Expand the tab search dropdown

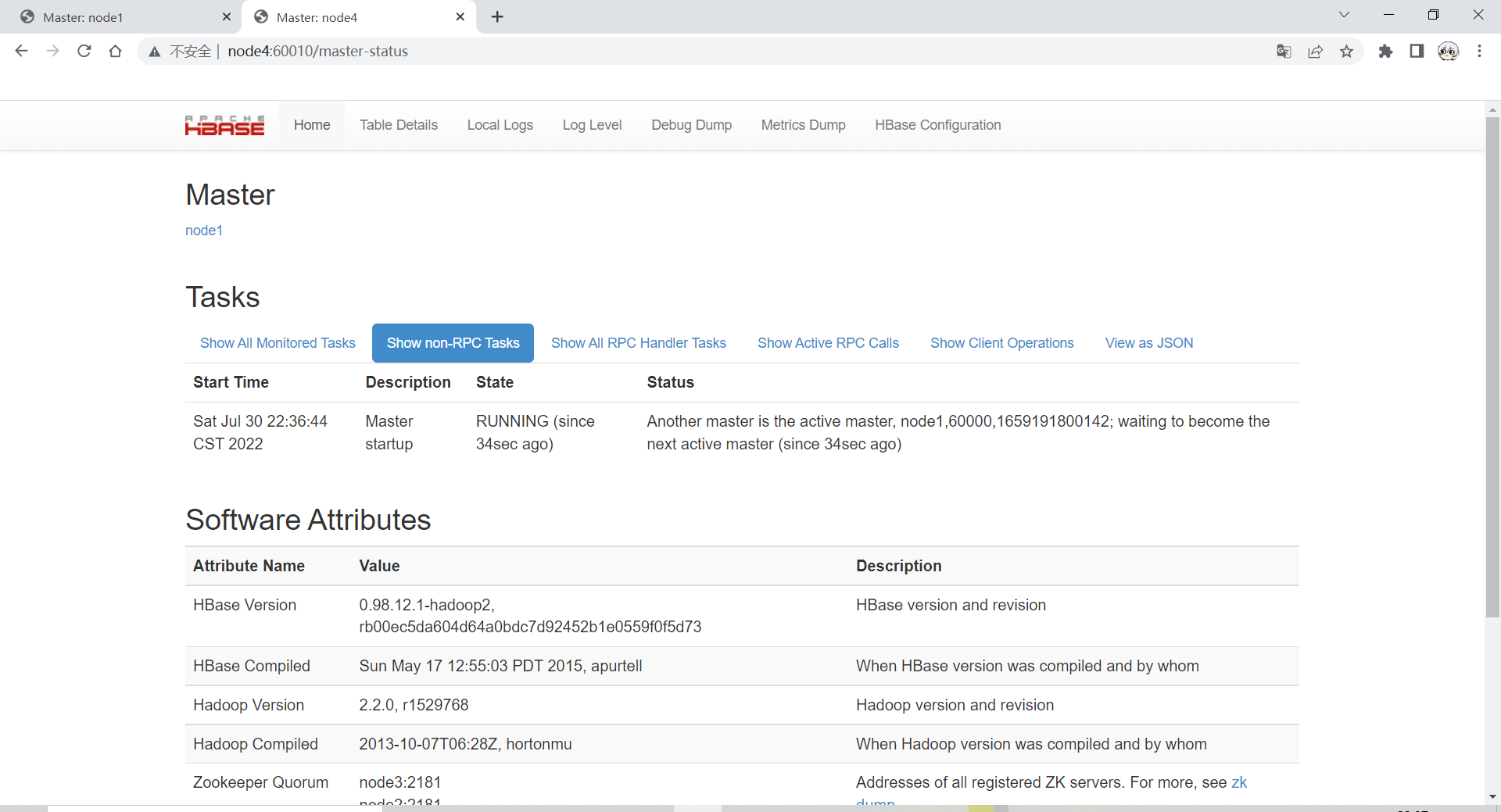pos(1344,15)
